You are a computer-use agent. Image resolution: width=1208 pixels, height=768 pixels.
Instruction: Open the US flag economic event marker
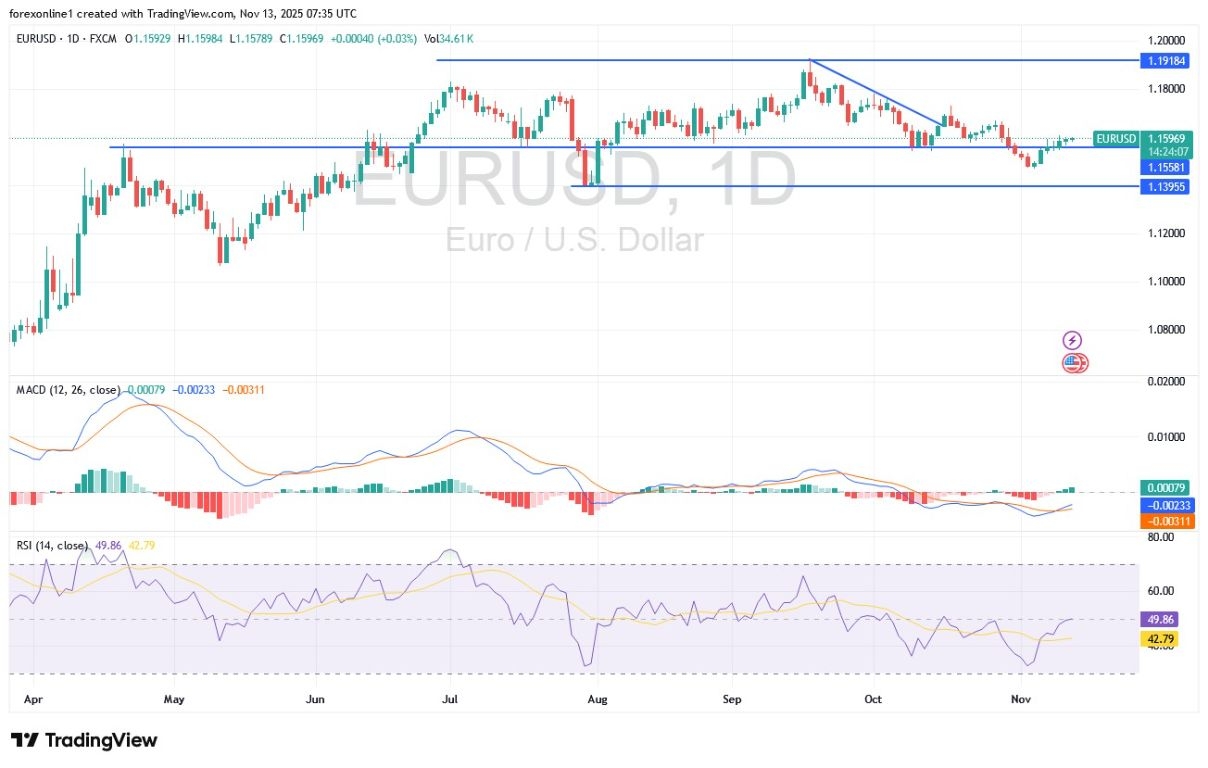(1073, 363)
